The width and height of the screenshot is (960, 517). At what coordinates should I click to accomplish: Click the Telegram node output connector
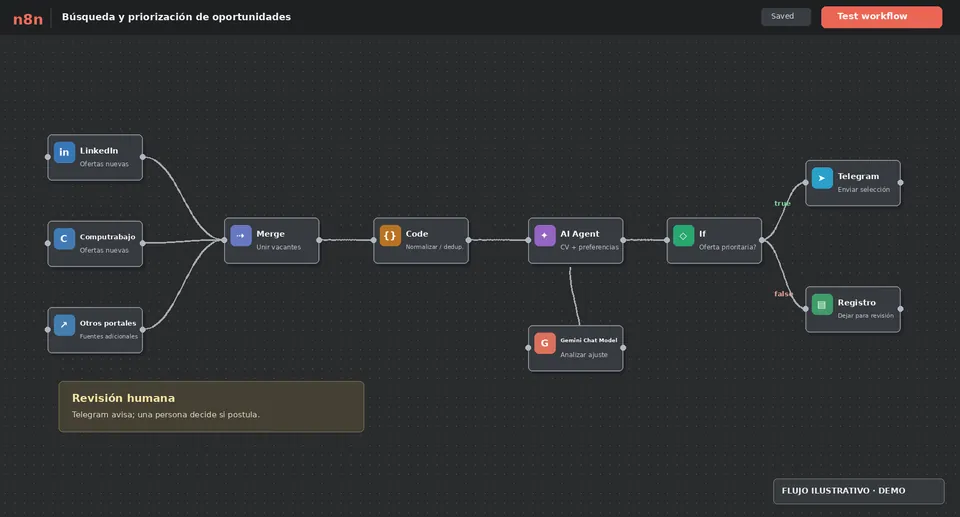(900, 183)
